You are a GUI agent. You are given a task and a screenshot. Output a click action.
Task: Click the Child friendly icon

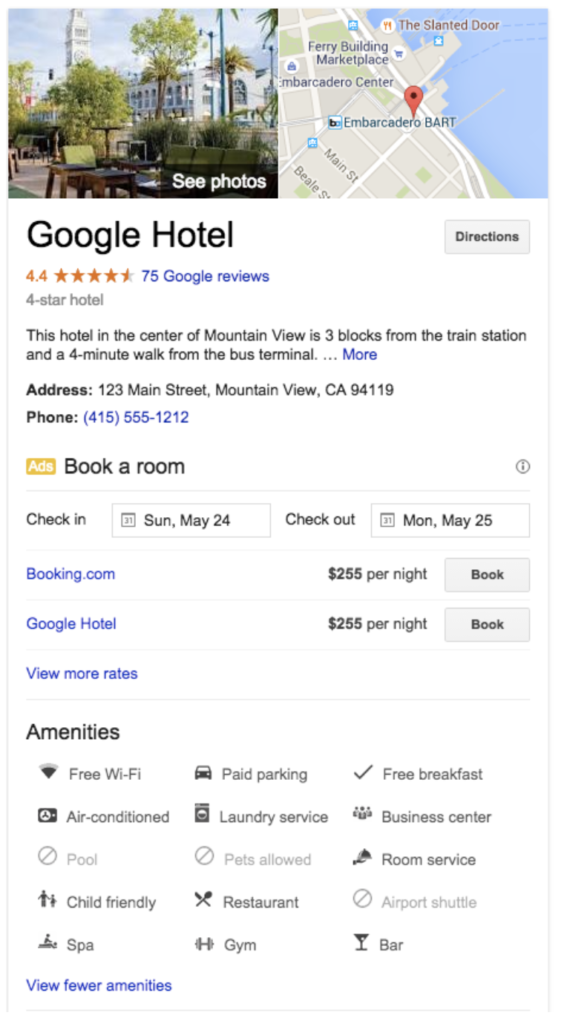click(46, 900)
